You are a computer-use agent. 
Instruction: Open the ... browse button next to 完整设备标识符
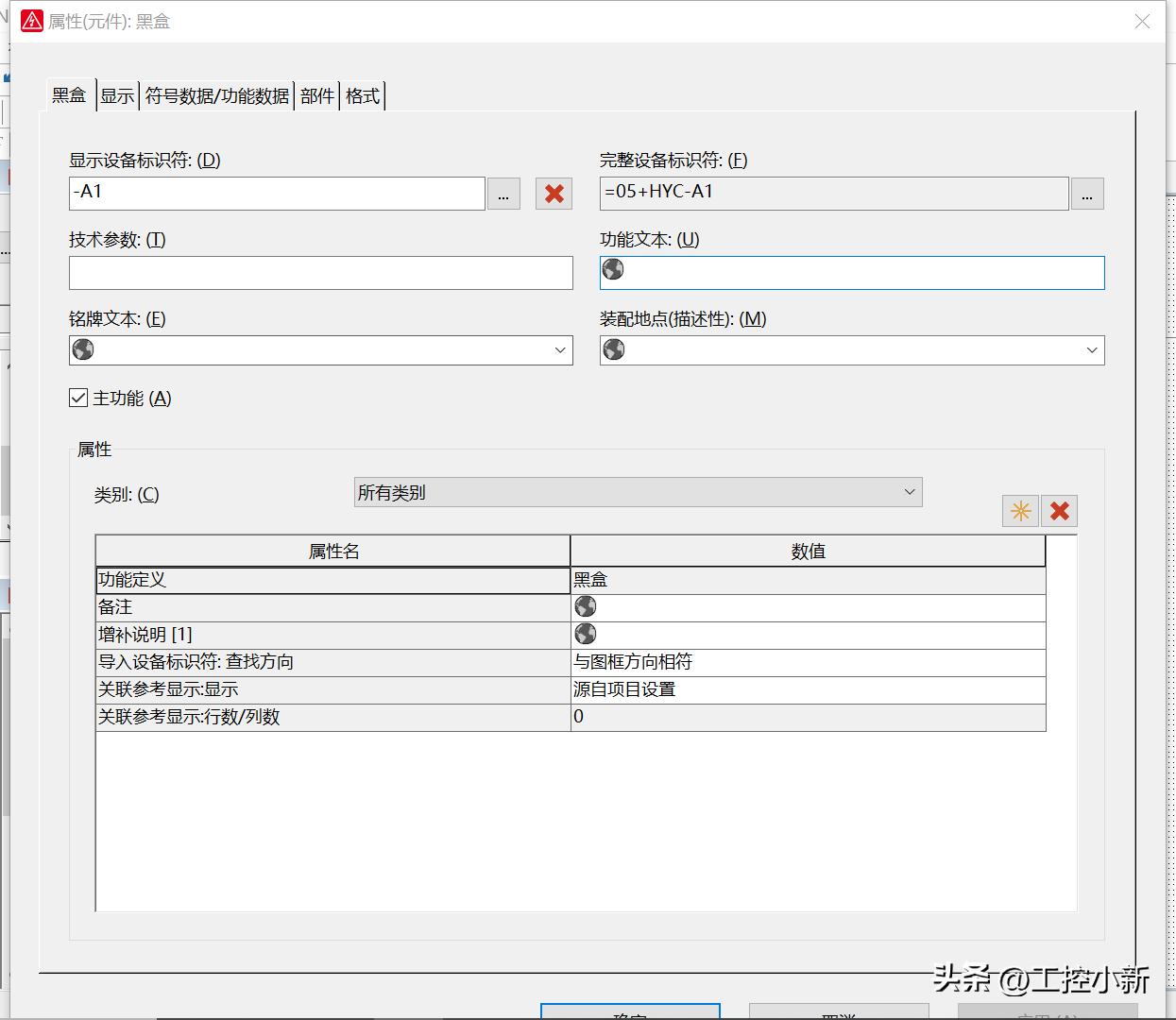pos(1087,194)
